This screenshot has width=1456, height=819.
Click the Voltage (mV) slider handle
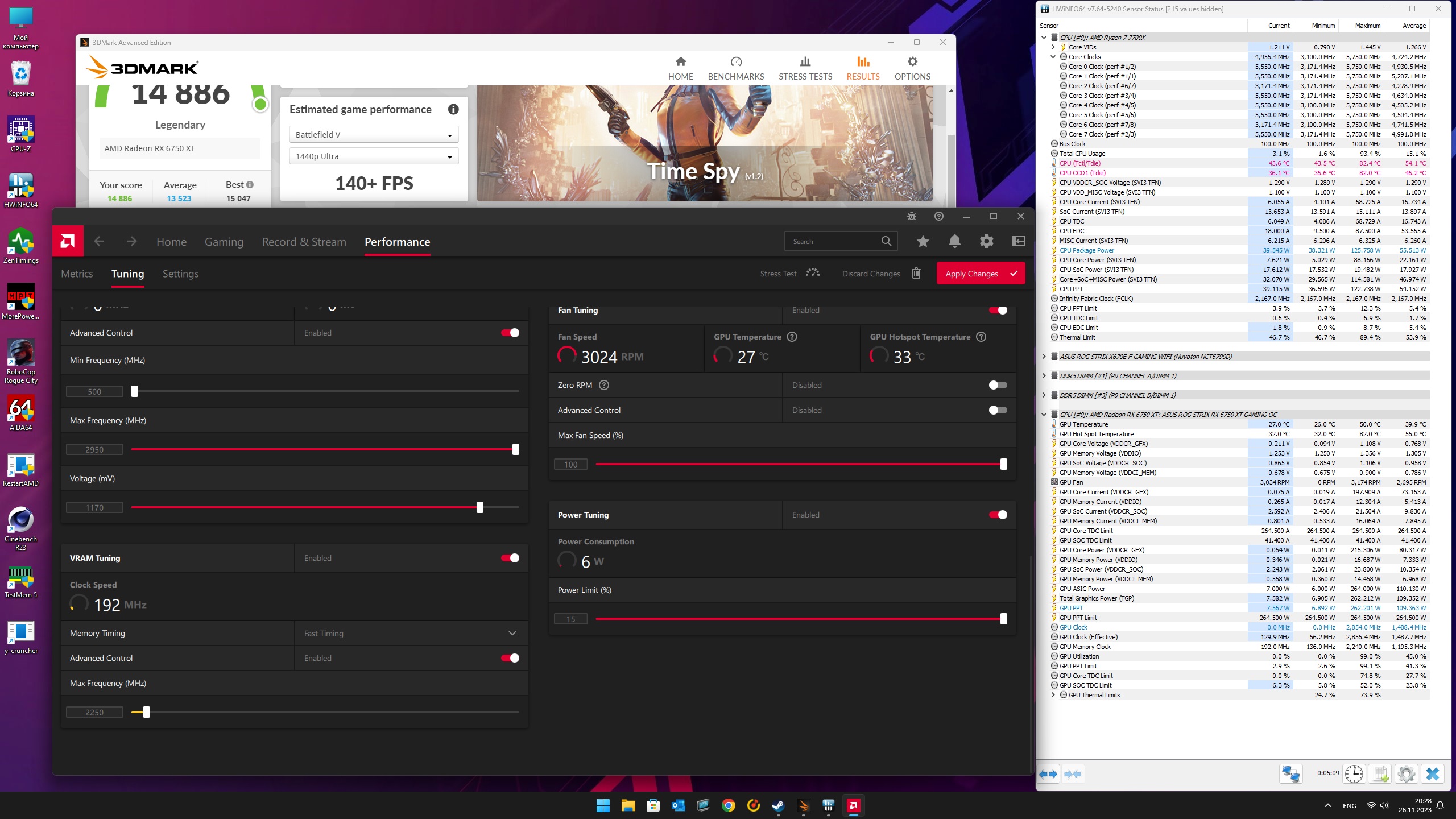point(479,507)
